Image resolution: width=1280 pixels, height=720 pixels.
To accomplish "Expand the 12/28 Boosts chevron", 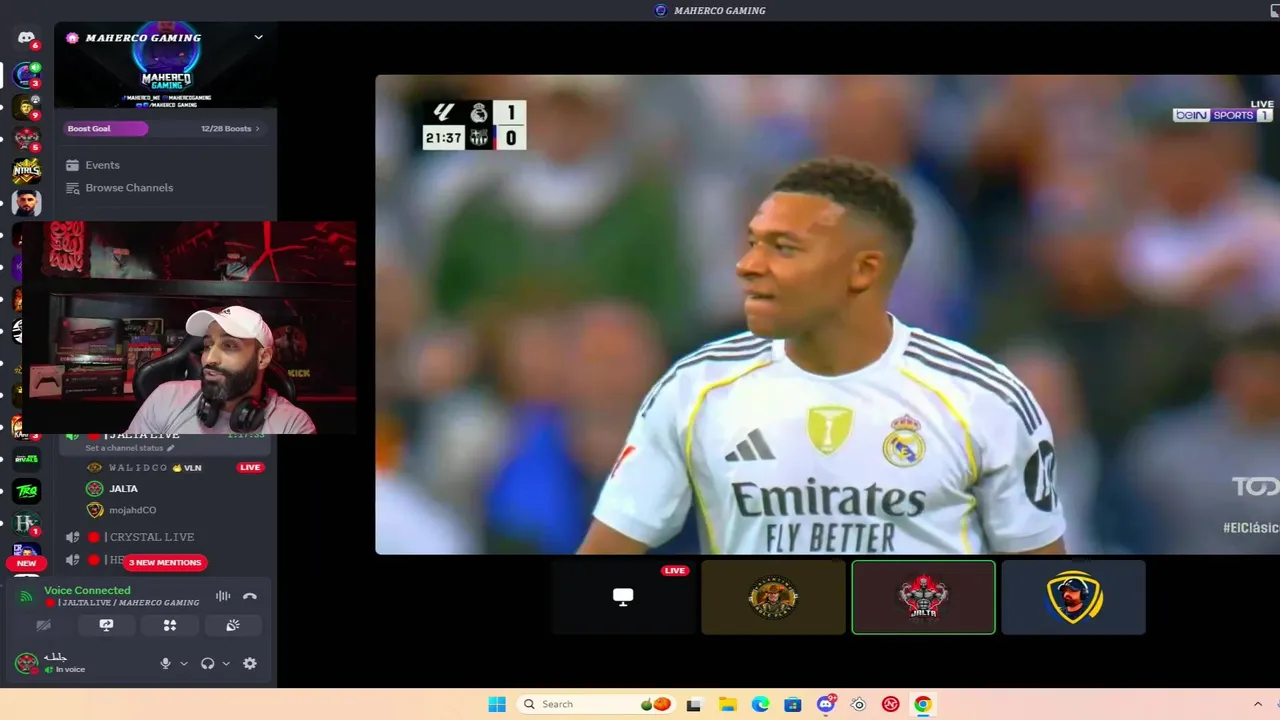I will click(x=257, y=129).
